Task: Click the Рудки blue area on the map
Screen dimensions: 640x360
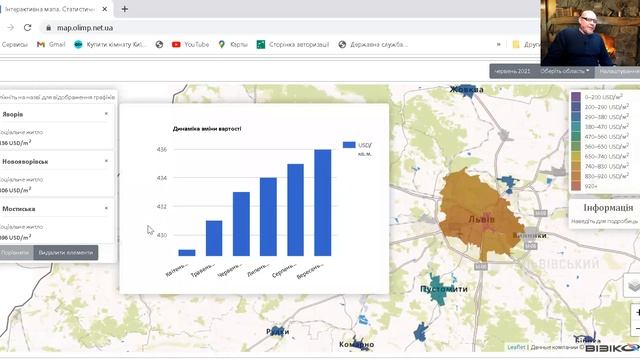Action: 278,331
